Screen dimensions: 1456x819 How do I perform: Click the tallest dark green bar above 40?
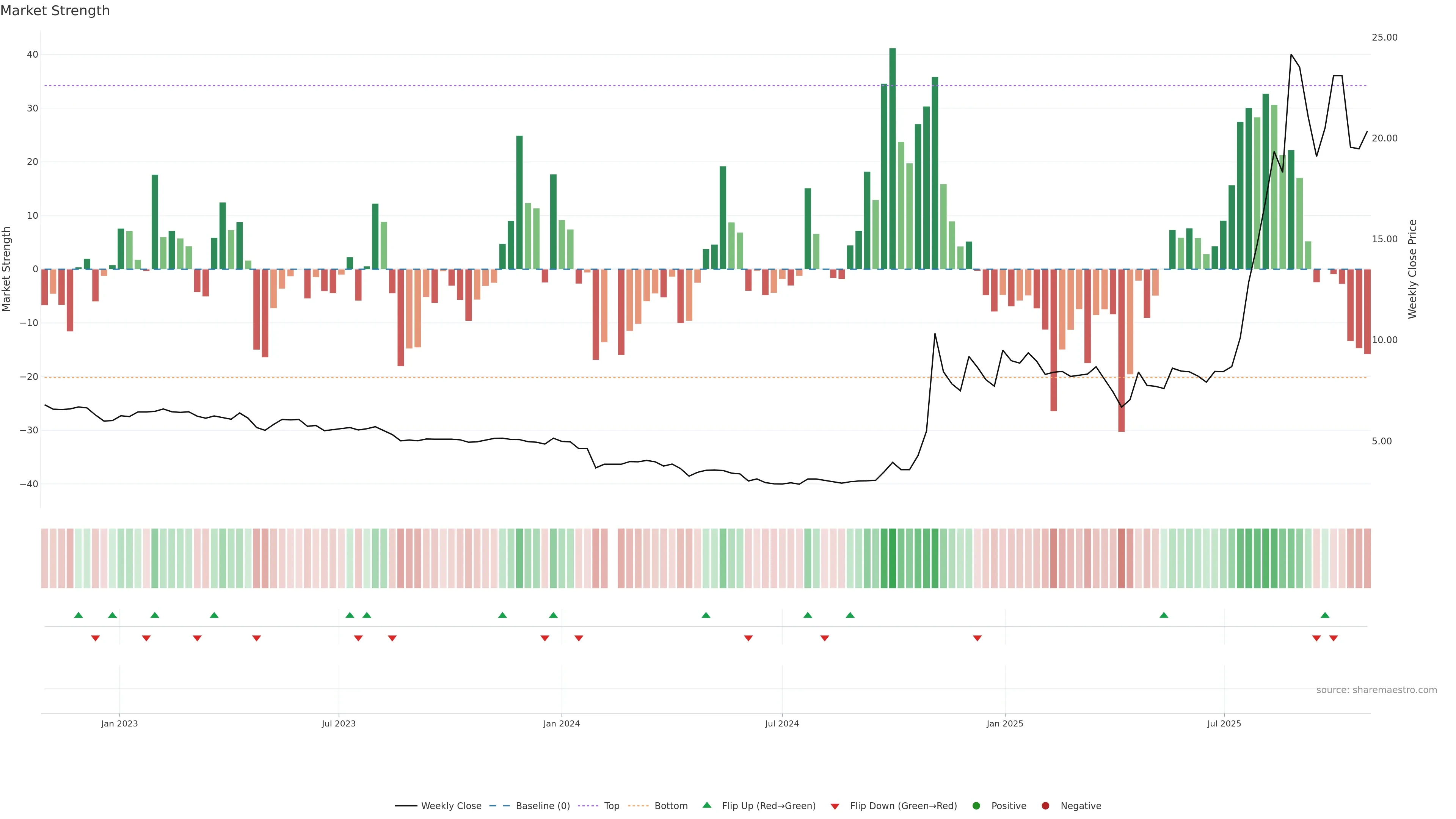pos(893,158)
